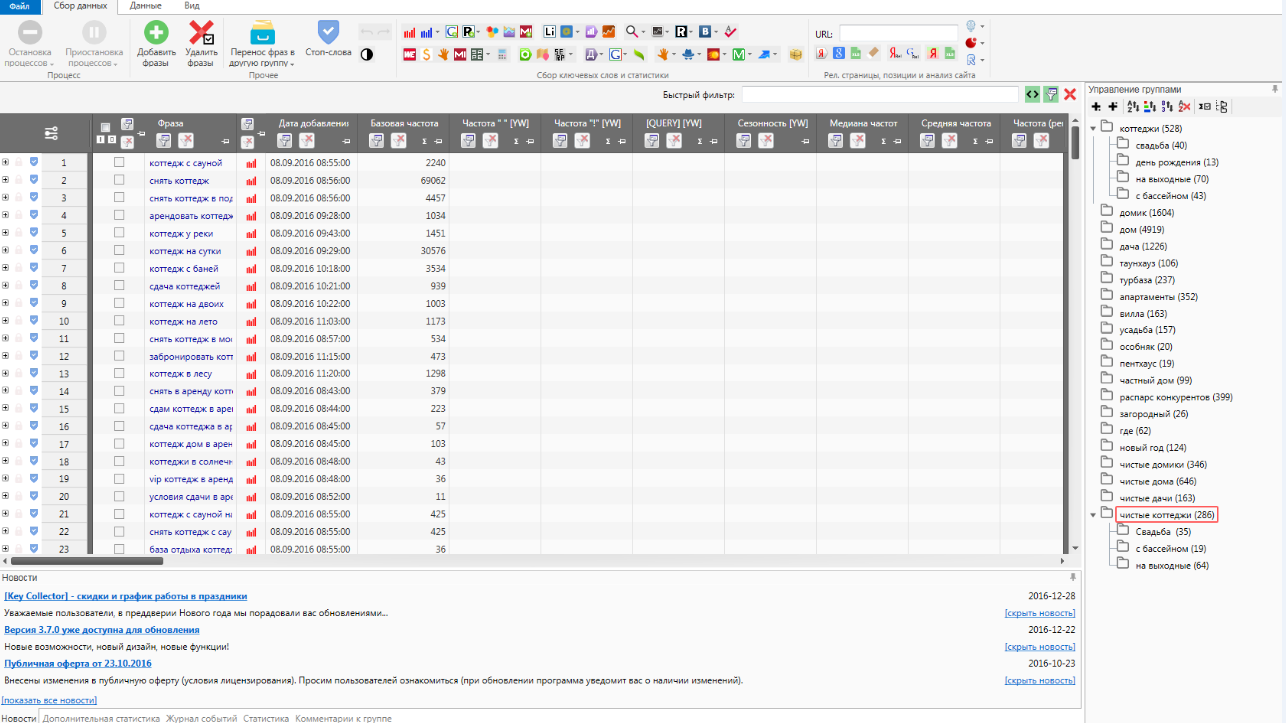
Task: Open the Файл menu
Action: pyautogui.click(x=20, y=6)
